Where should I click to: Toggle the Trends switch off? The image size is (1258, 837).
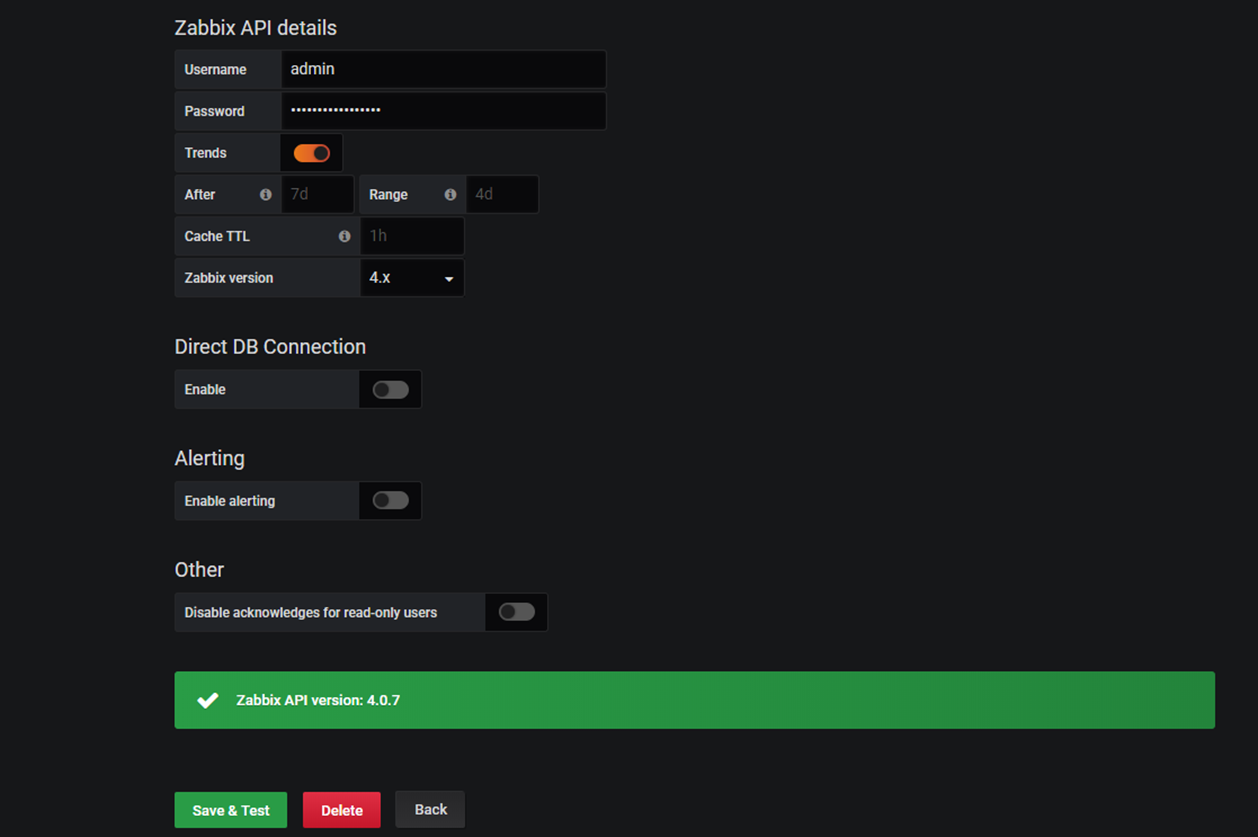(x=311, y=153)
